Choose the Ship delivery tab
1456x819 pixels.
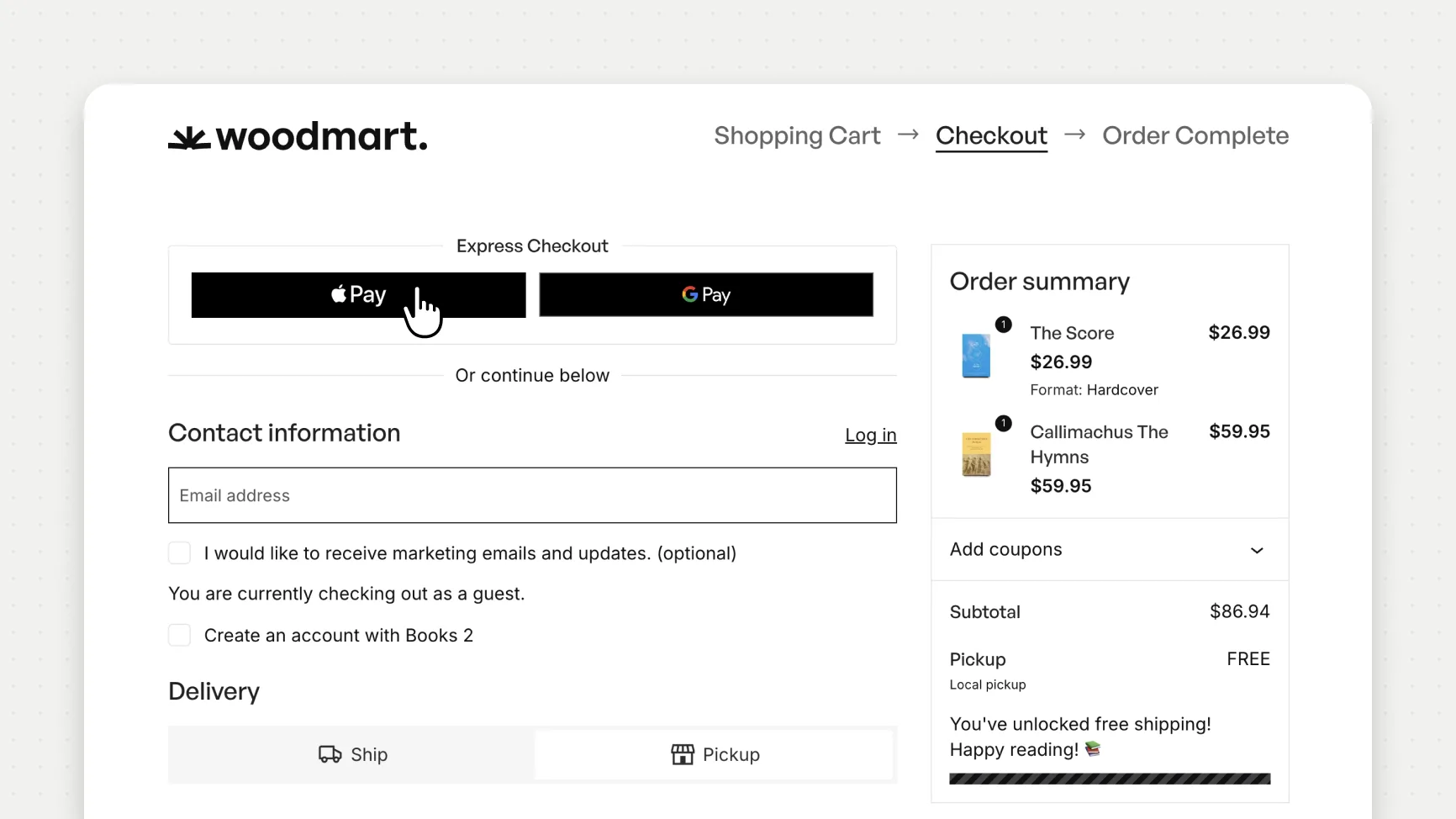tap(352, 754)
